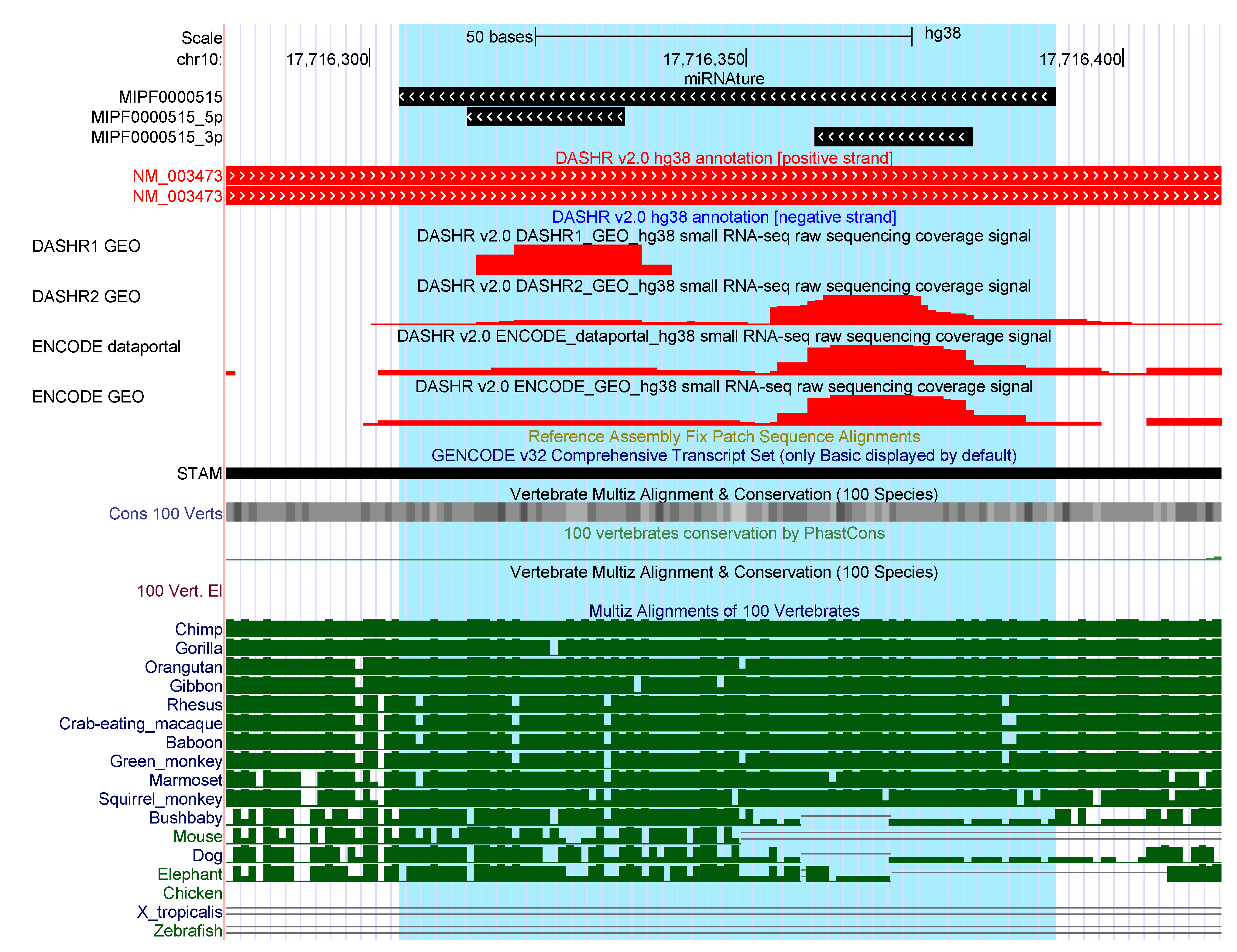Click the Cons 100 Verts label
The height and width of the screenshot is (952, 1237).
click(165, 514)
